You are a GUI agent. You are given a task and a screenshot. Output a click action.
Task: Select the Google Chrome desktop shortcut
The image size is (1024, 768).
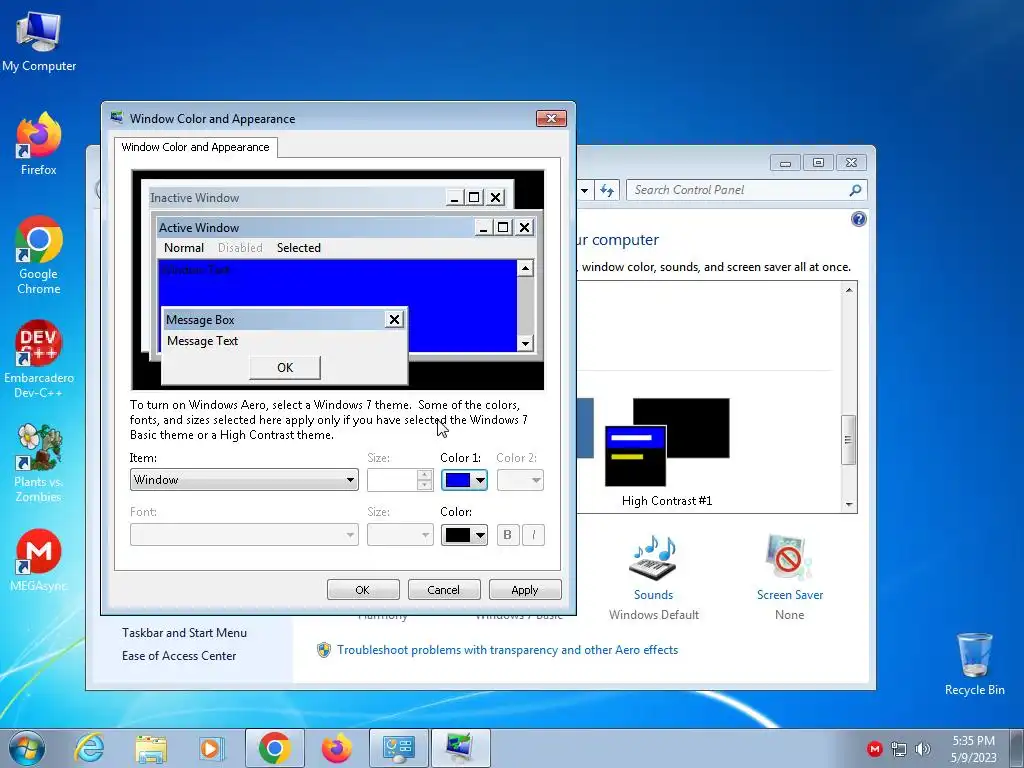(x=39, y=255)
